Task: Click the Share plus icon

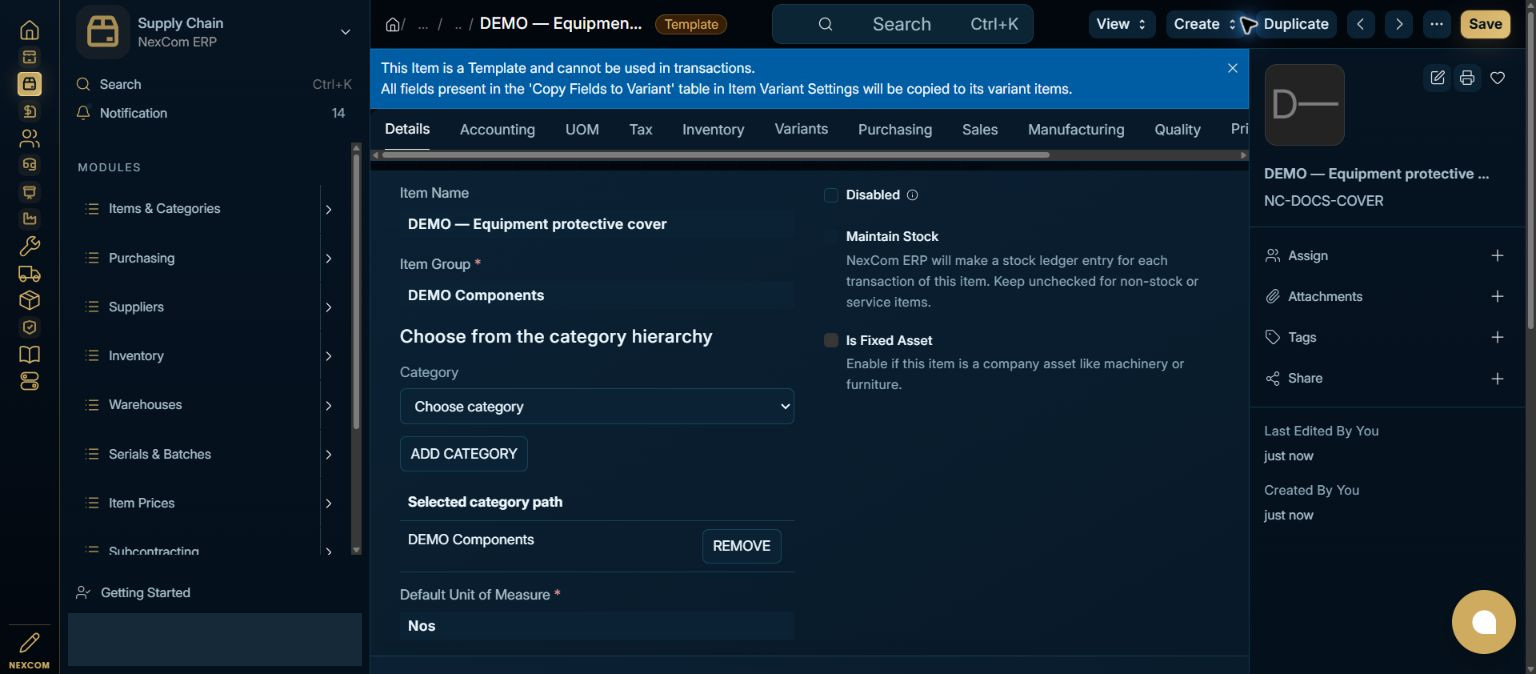Action: tap(1497, 379)
